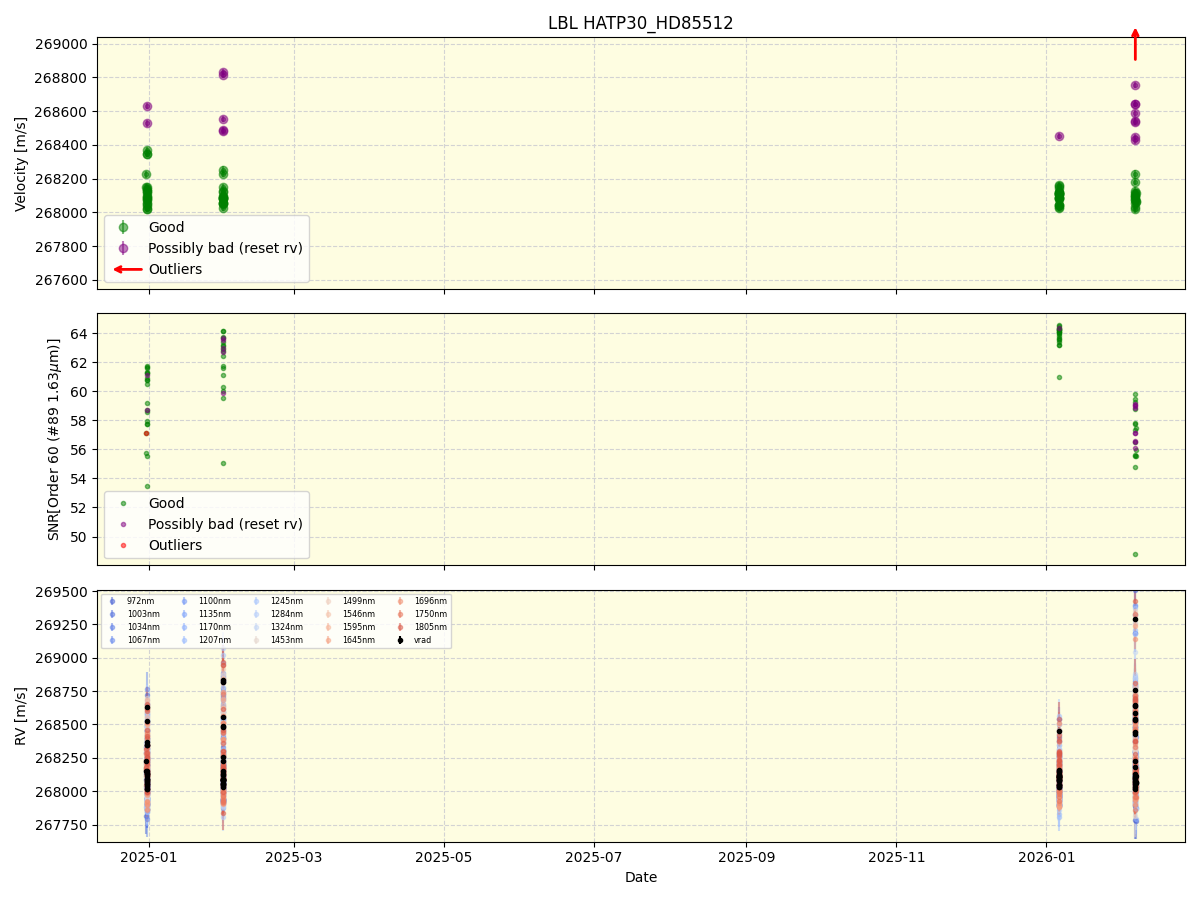
Task: Click the 1284nm legend entry
Action: 278,614
